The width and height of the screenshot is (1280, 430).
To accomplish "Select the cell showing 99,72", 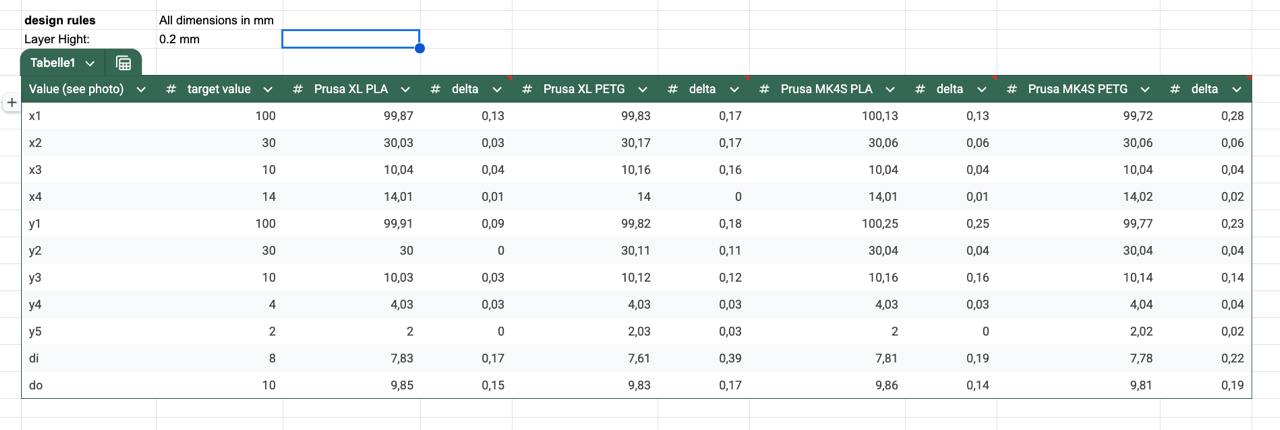I will point(1078,116).
